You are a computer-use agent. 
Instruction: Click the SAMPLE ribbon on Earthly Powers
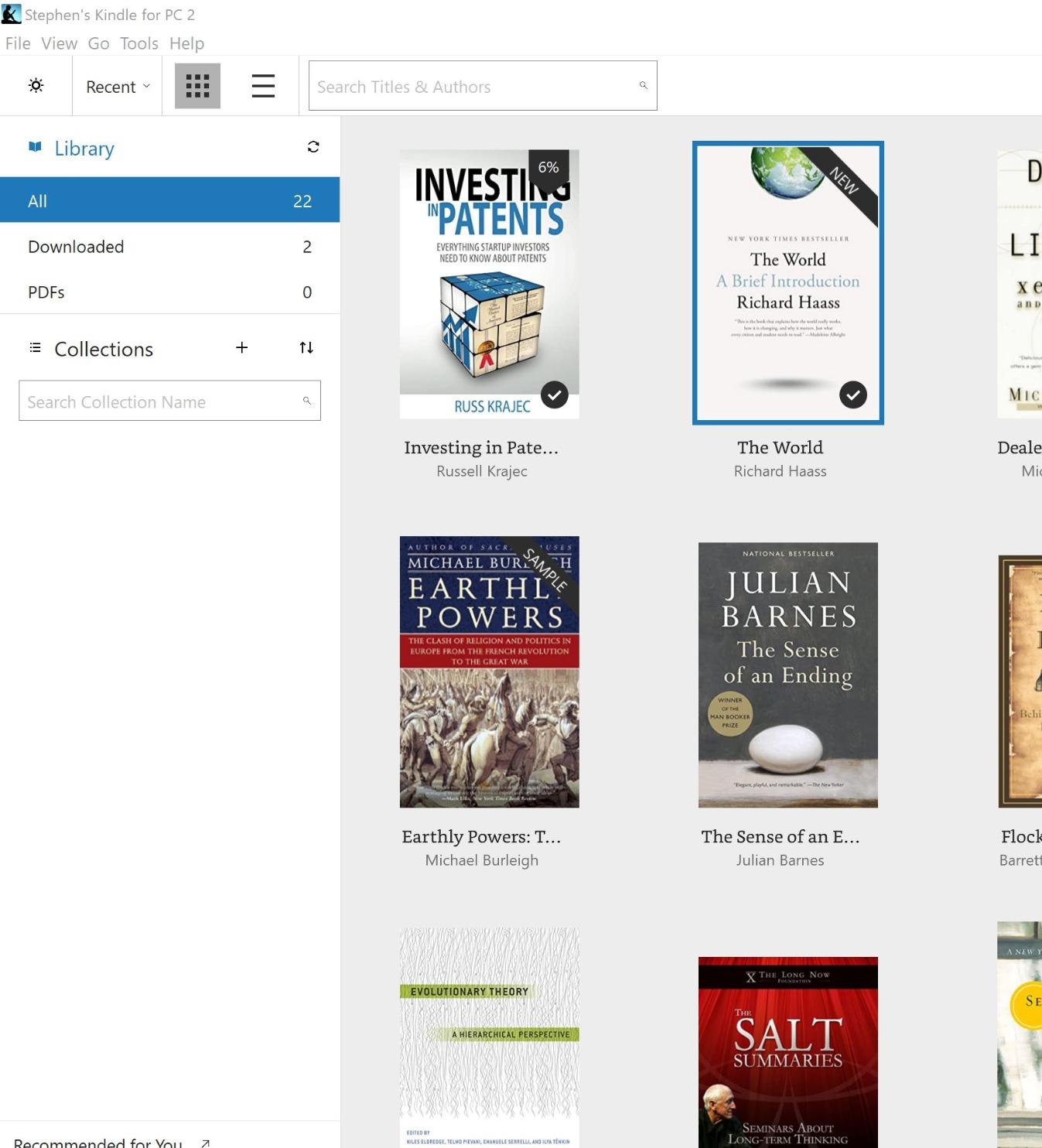point(546,570)
